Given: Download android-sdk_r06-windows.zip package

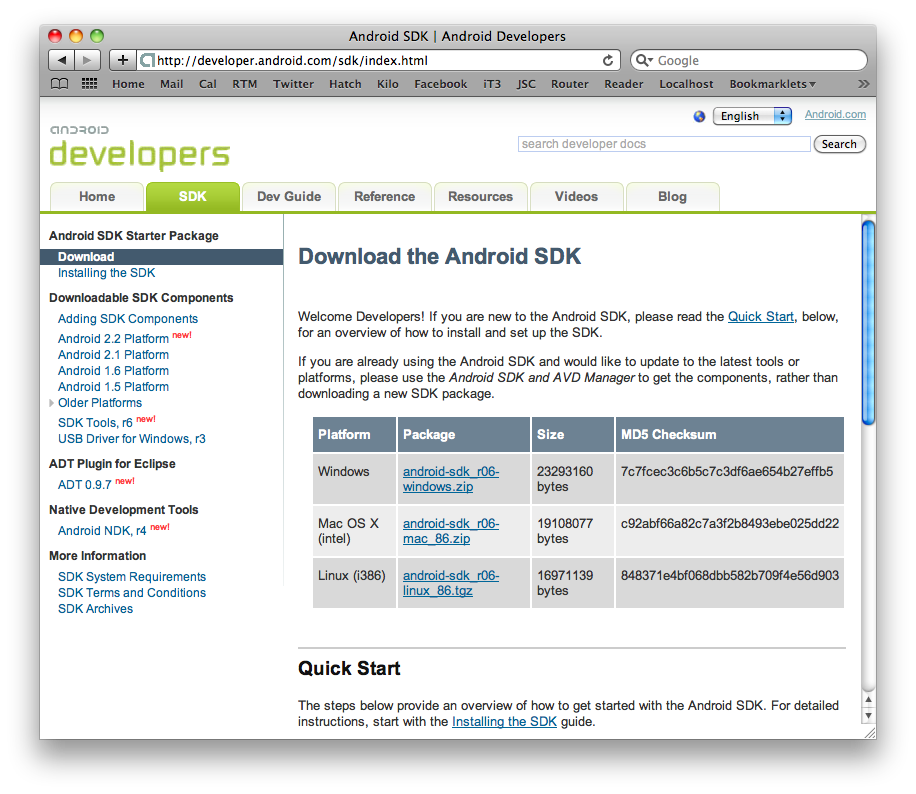Looking at the screenshot, I should point(450,479).
